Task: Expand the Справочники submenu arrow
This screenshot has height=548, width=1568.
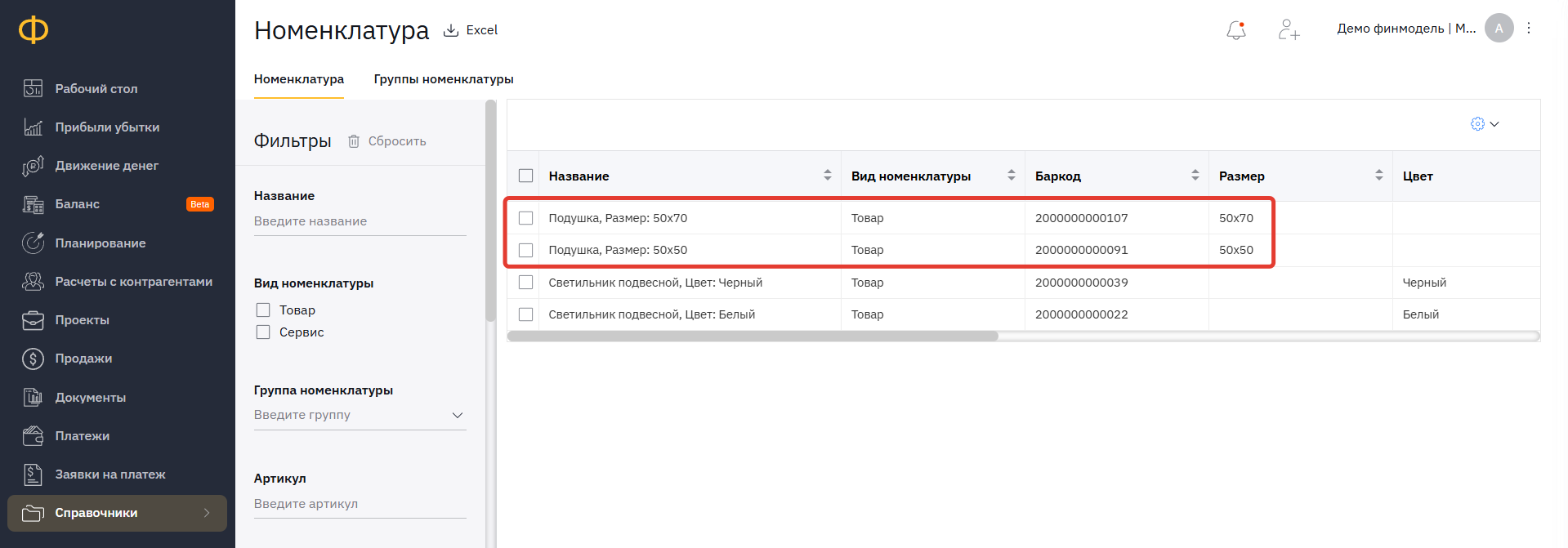Action: 207,513
